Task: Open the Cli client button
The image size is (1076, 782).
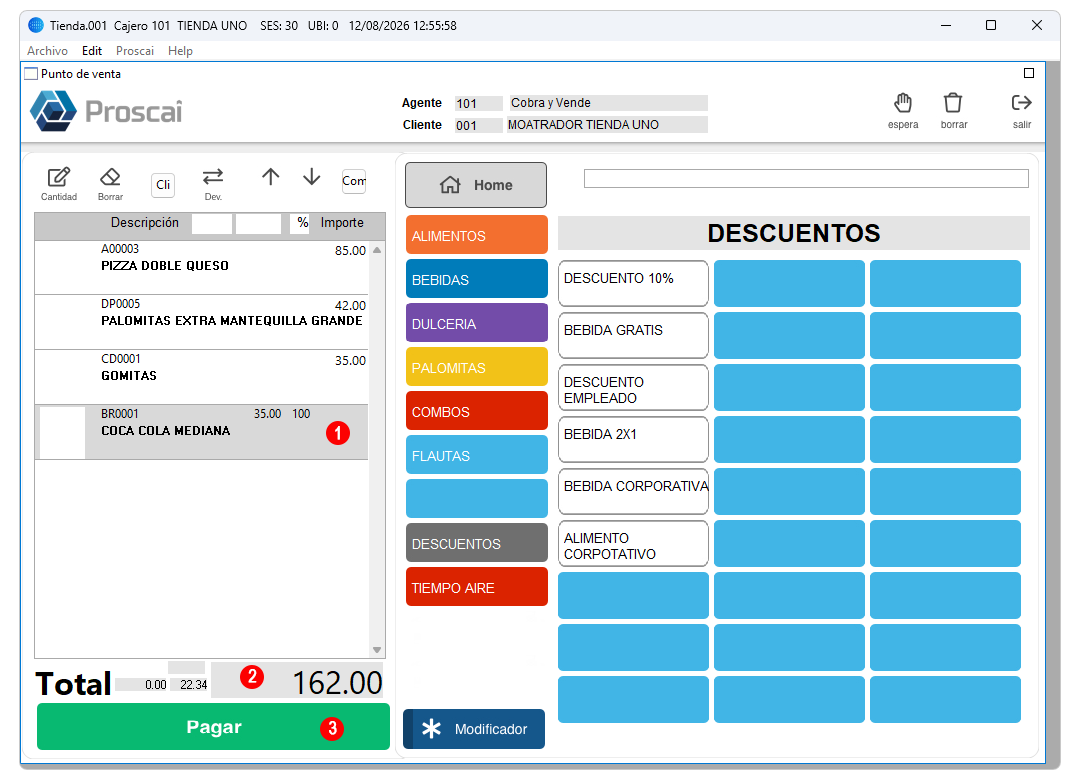Action: (163, 185)
